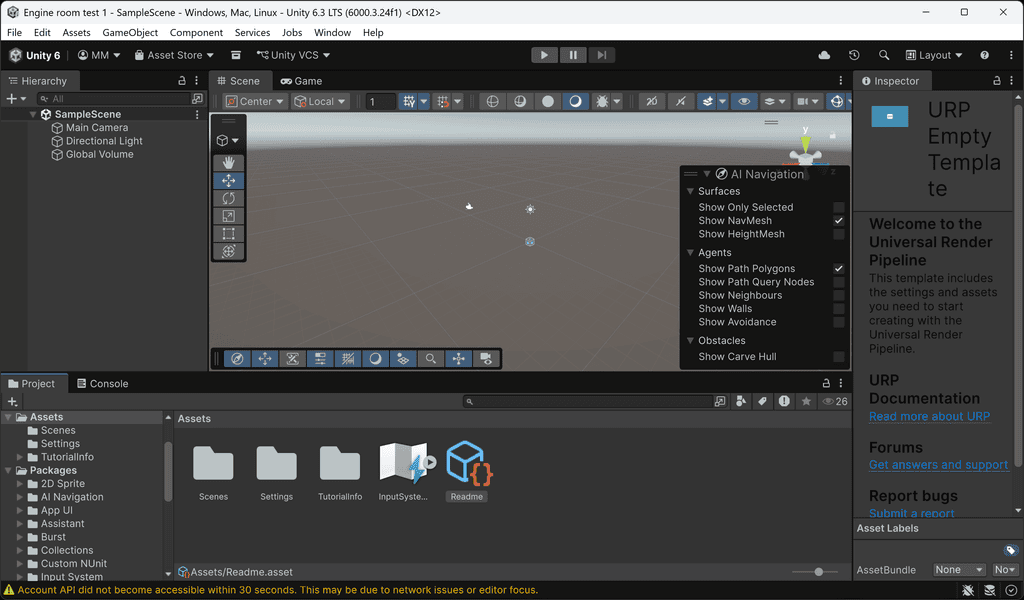Image resolution: width=1024 pixels, height=600 pixels.
Task: Open the help question mark icon
Action: (984, 55)
